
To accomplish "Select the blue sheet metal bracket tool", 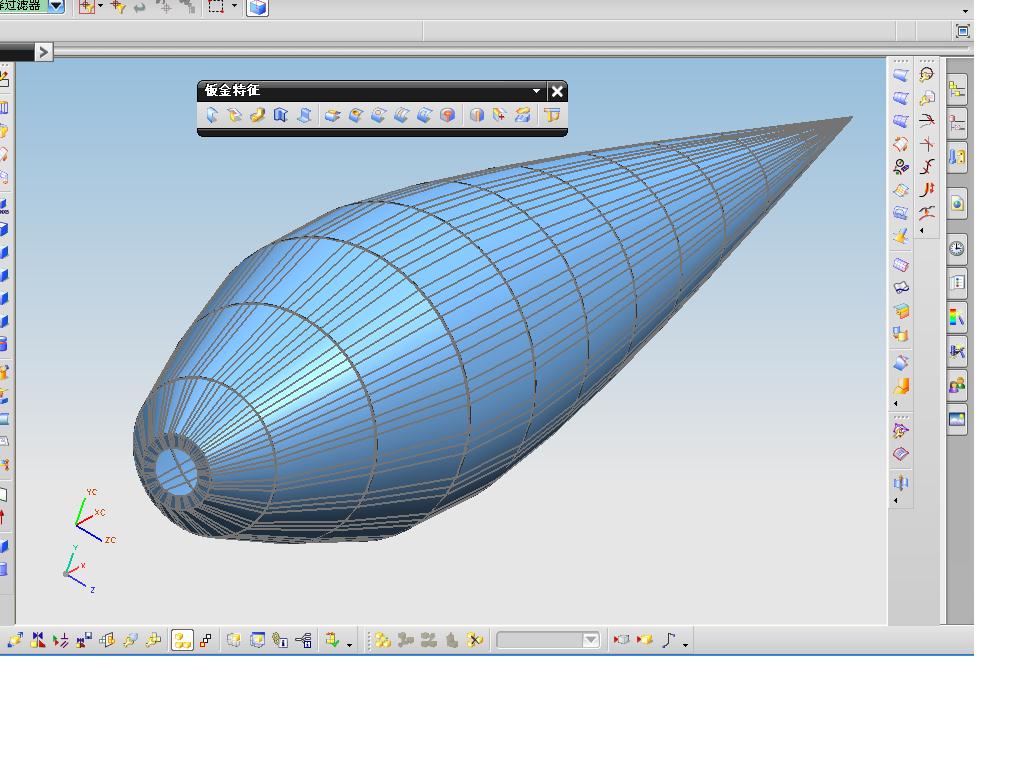I will pos(280,116).
